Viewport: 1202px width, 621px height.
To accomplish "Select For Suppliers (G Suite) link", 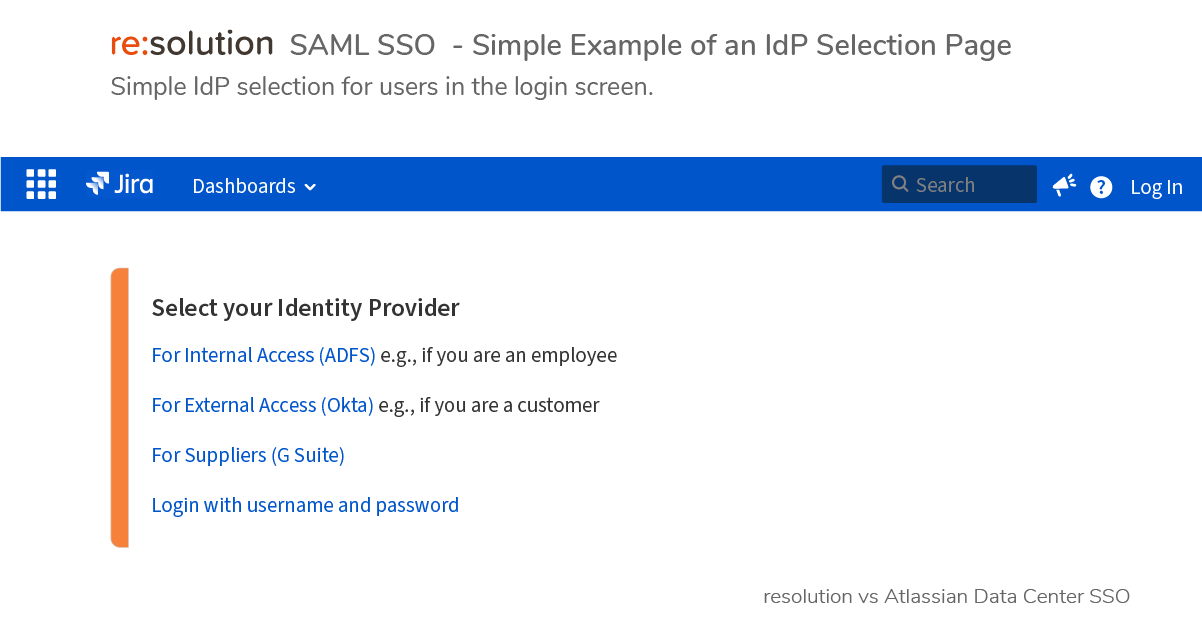I will pyautogui.click(x=248, y=455).
